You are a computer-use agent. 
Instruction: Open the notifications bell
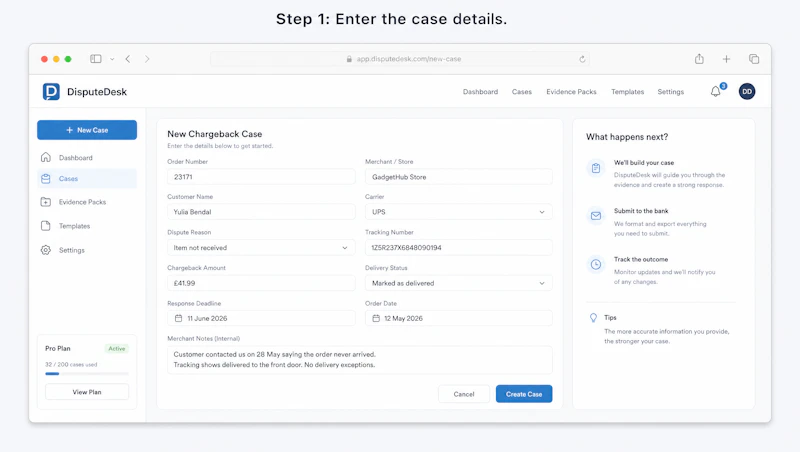[716, 92]
